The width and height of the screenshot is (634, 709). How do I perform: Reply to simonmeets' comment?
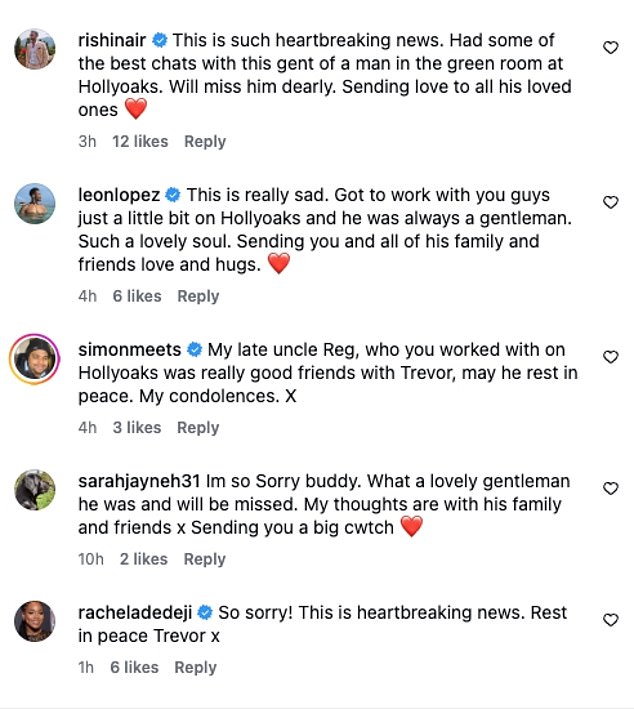[x=198, y=427]
